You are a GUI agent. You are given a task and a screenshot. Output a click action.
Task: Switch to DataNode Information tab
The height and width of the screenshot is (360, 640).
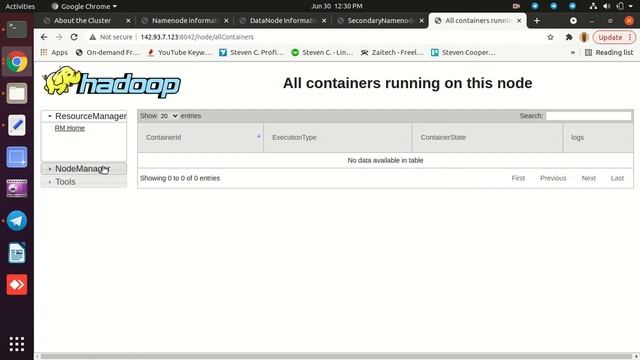point(282,20)
